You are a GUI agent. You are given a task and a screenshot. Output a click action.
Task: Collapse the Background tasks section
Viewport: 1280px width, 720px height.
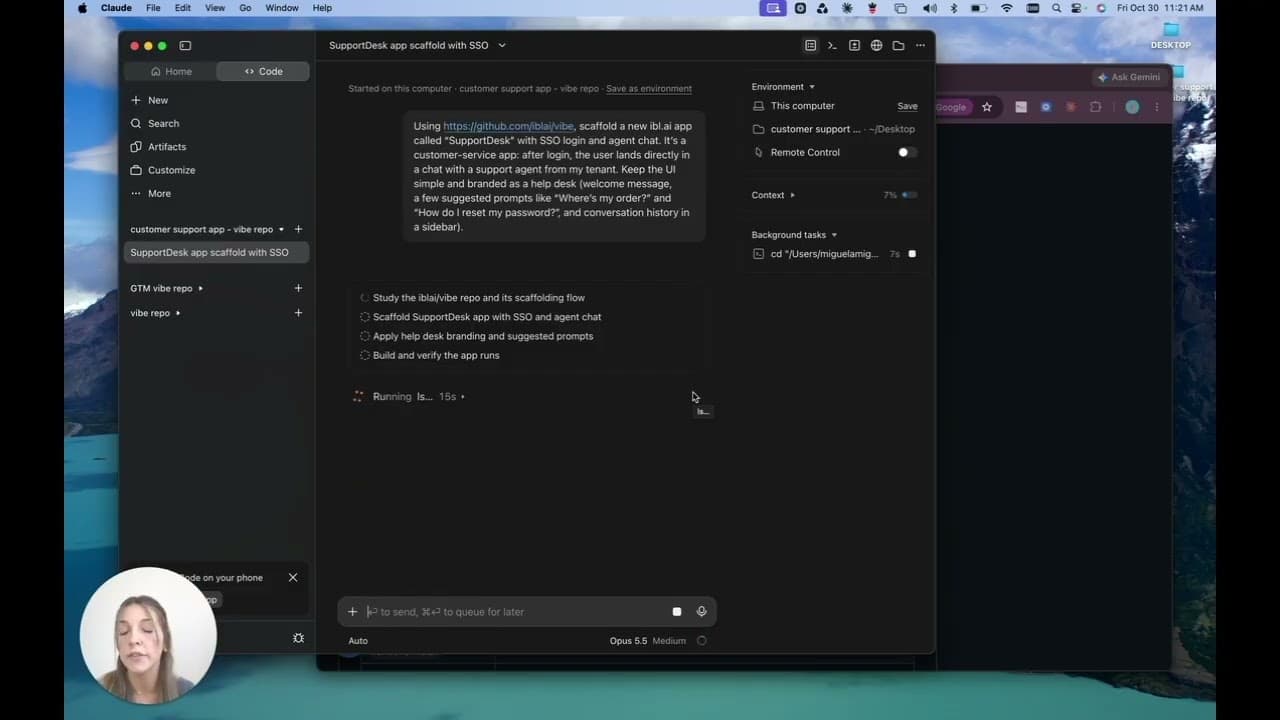click(x=834, y=235)
